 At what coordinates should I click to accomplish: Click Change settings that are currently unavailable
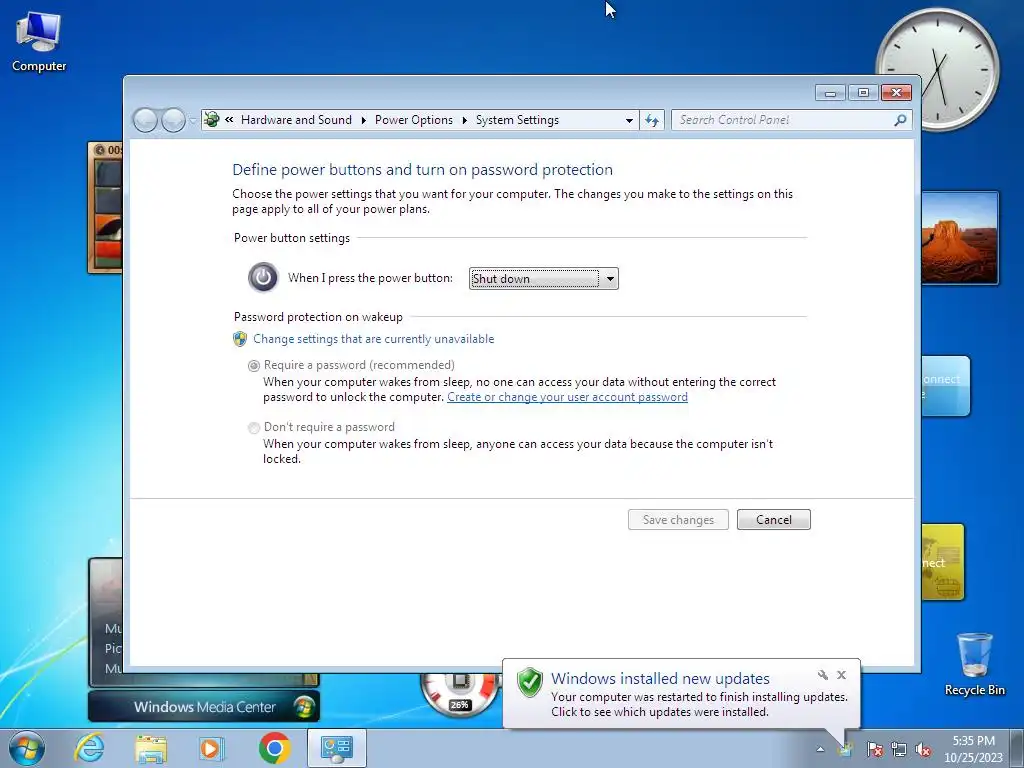tap(374, 339)
